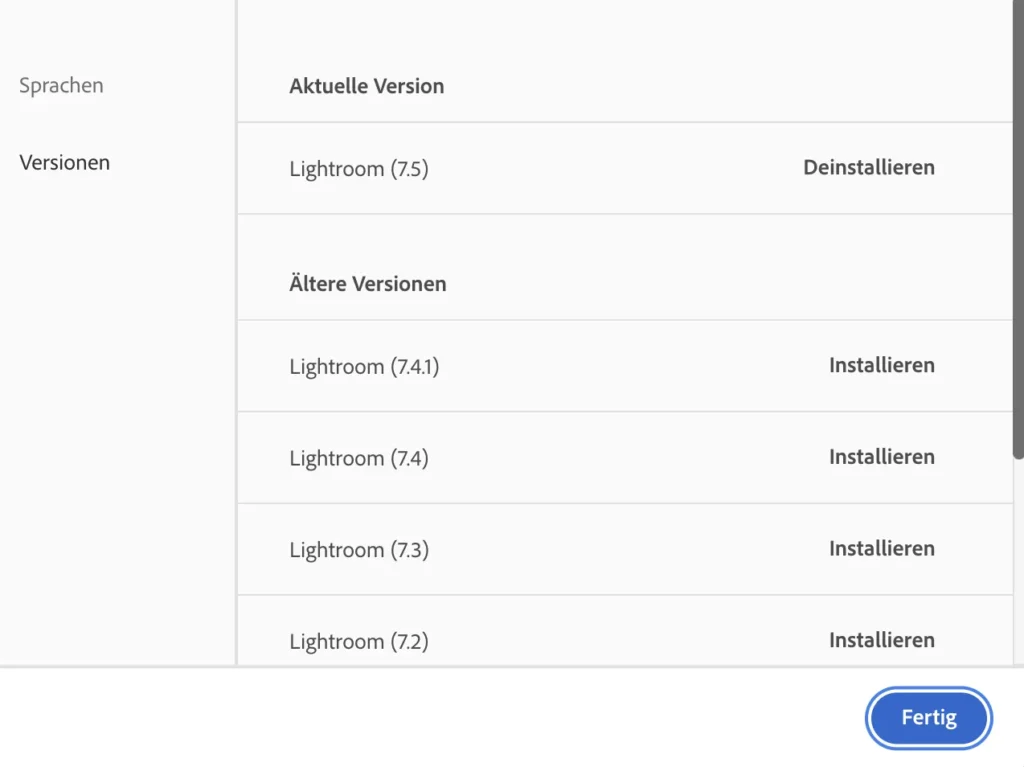Image resolution: width=1024 pixels, height=767 pixels.
Task: Confirm dialog with the Fertig button
Action: tap(928, 718)
